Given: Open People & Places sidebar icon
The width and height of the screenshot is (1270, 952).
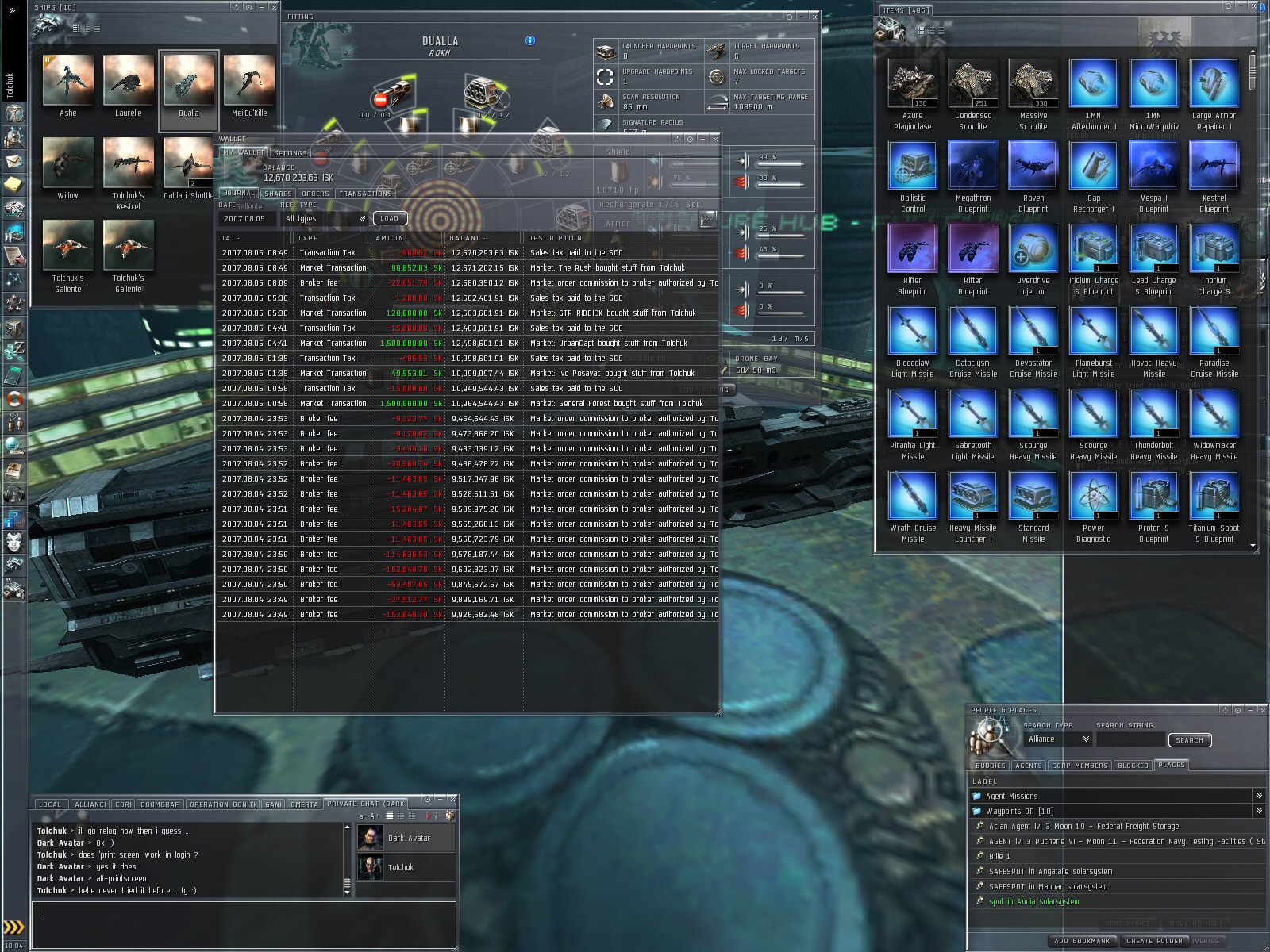Looking at the screenshot, I should 13,137.
